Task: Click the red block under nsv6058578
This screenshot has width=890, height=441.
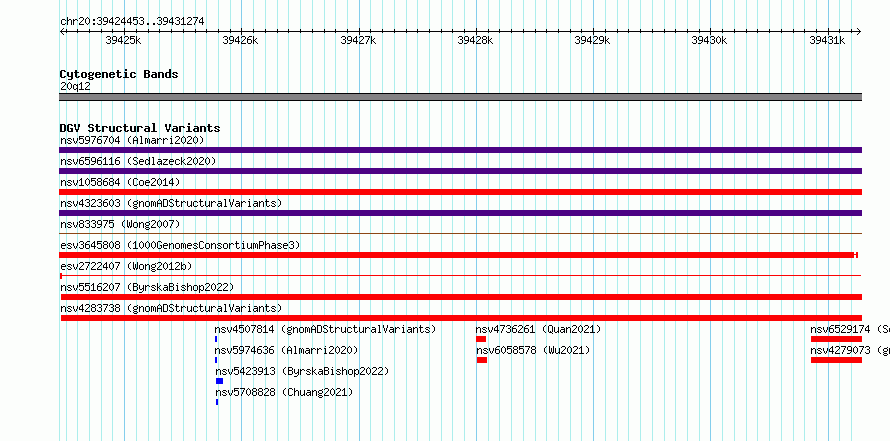Action: [482, 360]
